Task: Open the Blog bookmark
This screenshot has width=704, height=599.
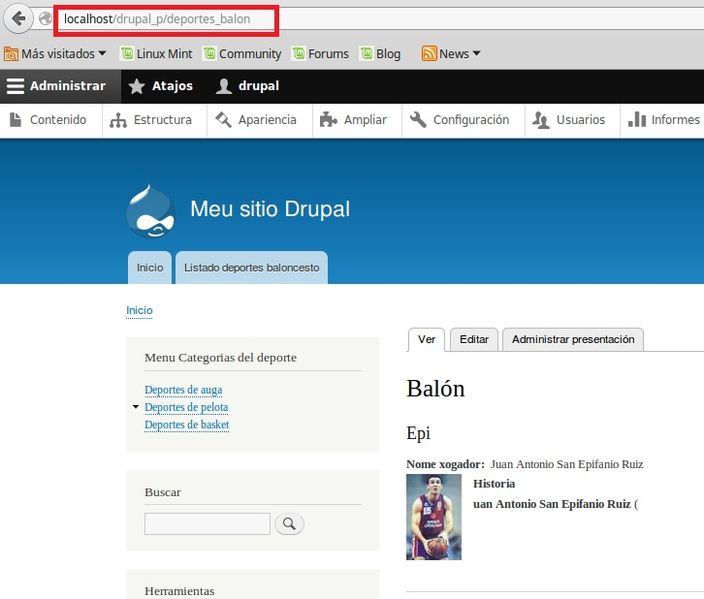Action: [x=381, y=54]
